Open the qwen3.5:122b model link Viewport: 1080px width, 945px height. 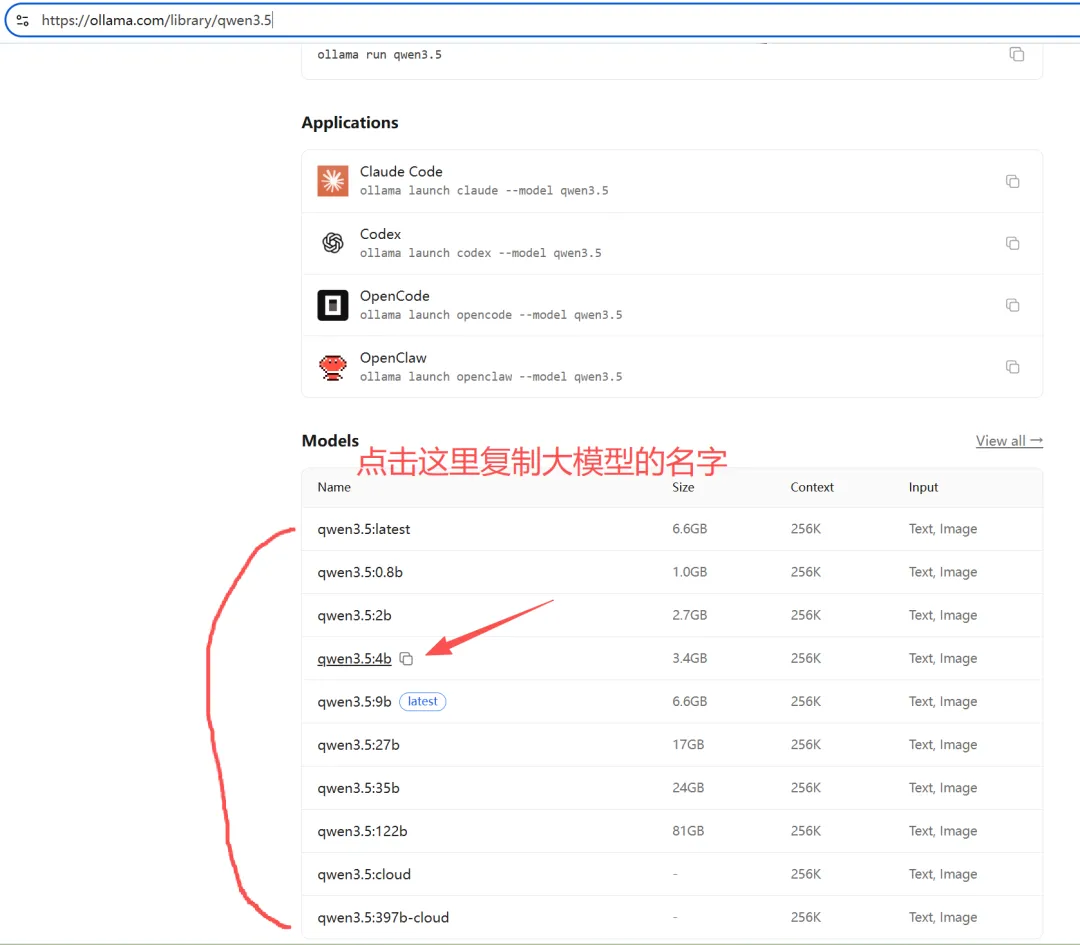(x=362, y=831)
